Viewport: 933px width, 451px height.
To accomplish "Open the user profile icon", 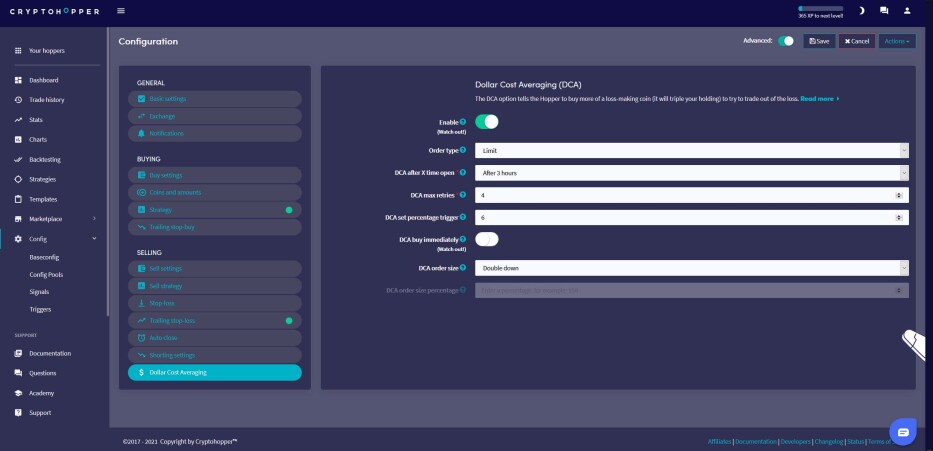I will [x=907, y=11].
